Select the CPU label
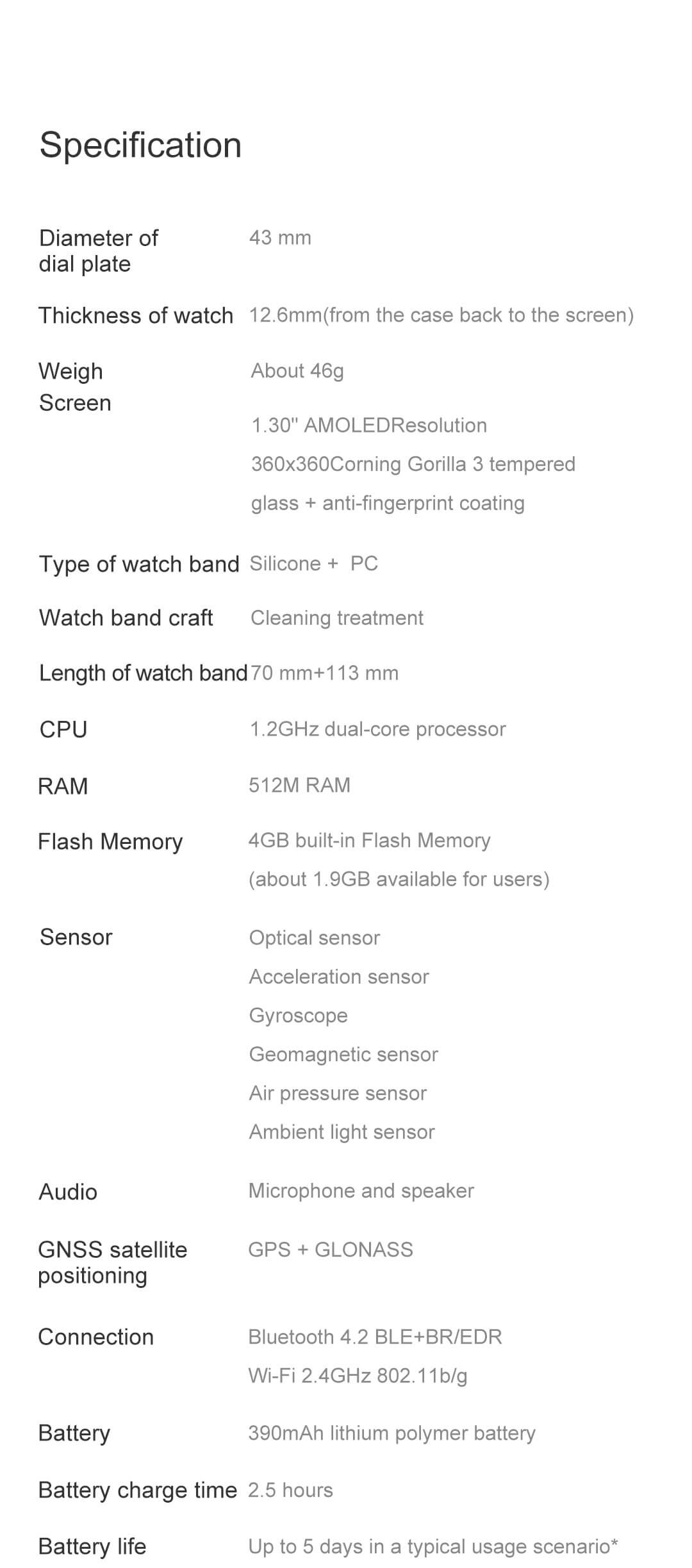The image size is (692, 1568). [x=63, y=729]
